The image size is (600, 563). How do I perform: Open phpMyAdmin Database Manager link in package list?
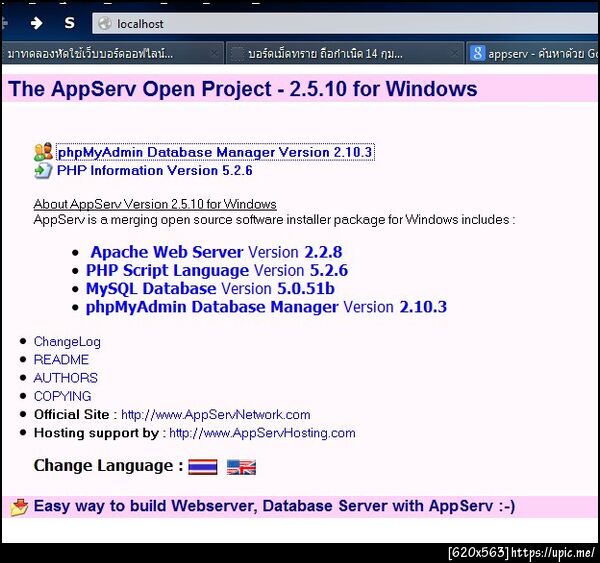(x=212, y=307)
